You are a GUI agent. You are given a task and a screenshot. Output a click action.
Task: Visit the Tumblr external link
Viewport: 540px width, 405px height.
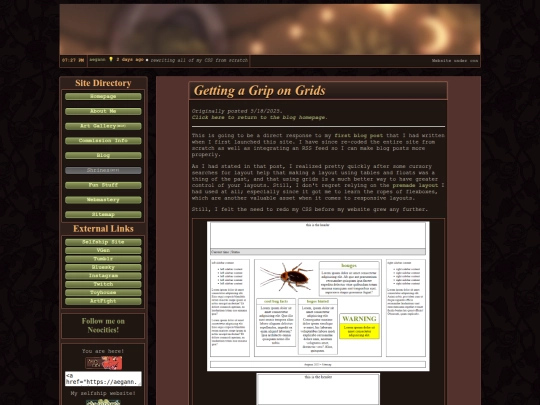click(103, 259)
